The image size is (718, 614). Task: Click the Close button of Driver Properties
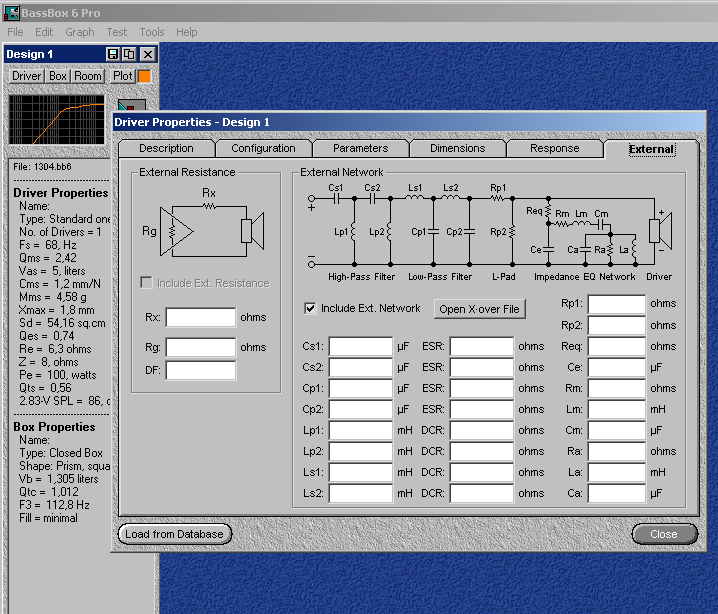click(664, 534)
